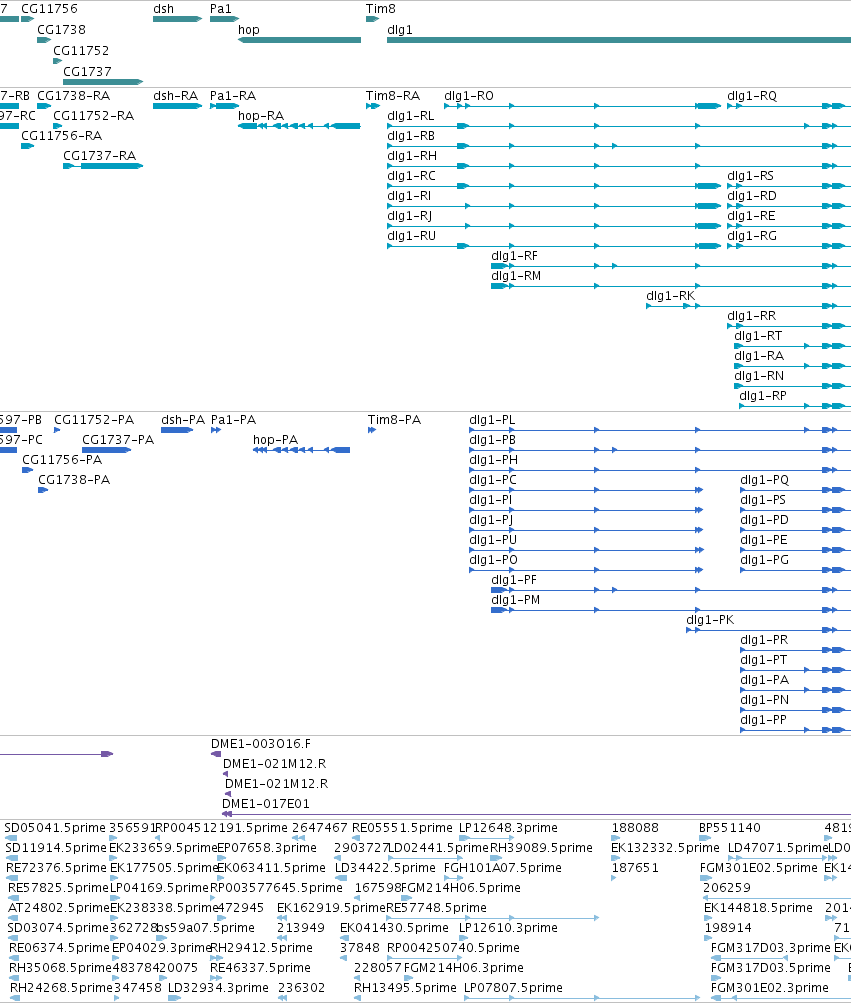851x1003 pixels.
Task: Click the dlg1-RQ transcript label
Action: point(752,95)
